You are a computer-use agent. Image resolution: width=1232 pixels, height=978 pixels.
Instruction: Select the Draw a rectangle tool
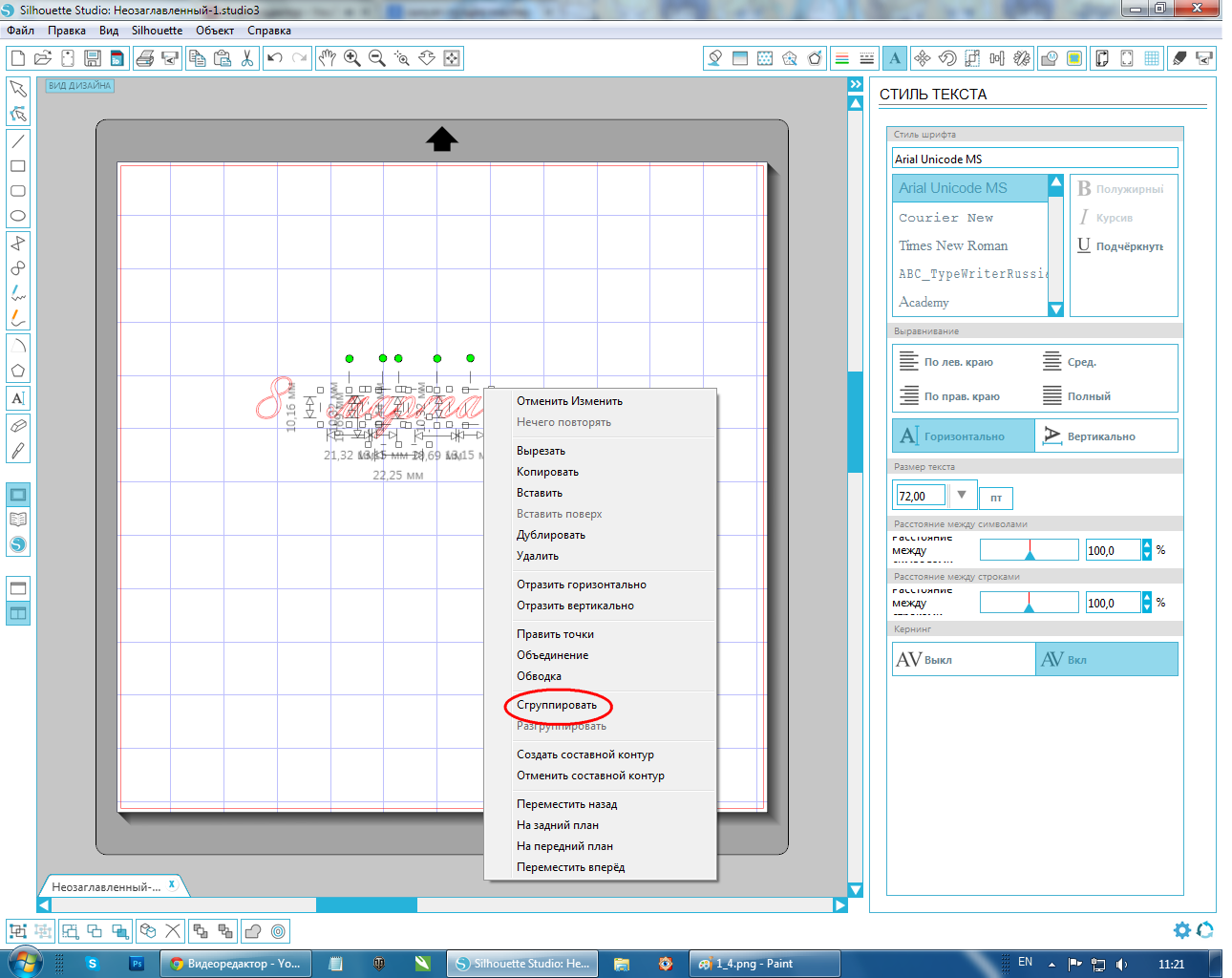coord(18,166)
